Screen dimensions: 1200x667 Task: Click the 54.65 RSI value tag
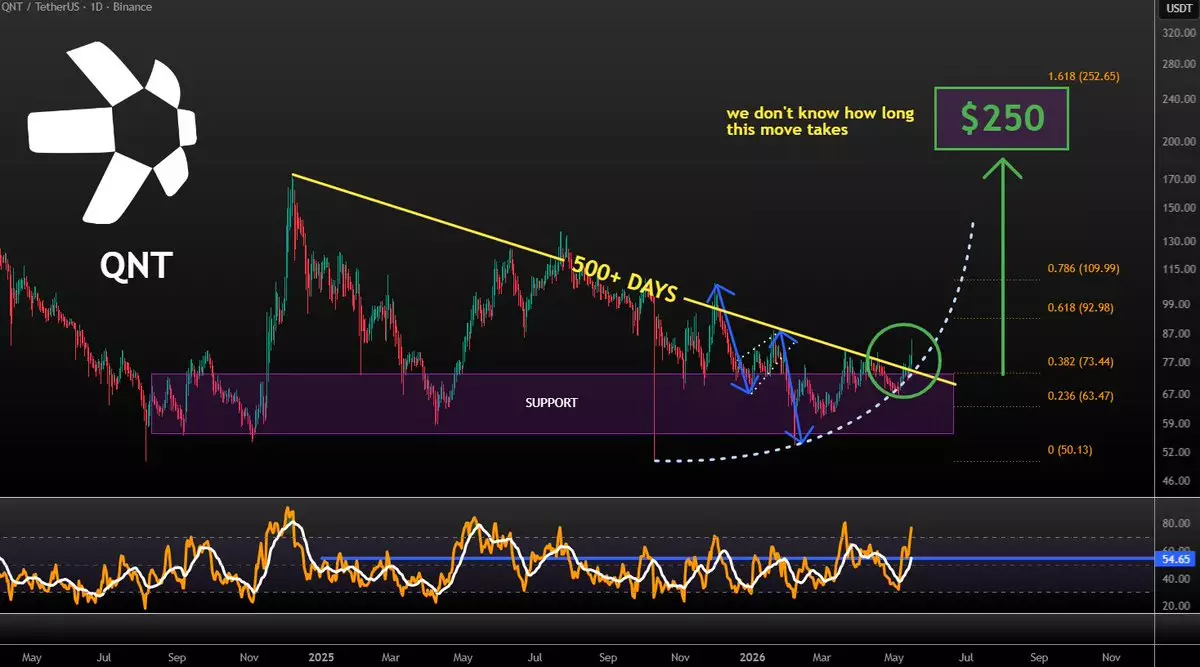[1174, 559]
